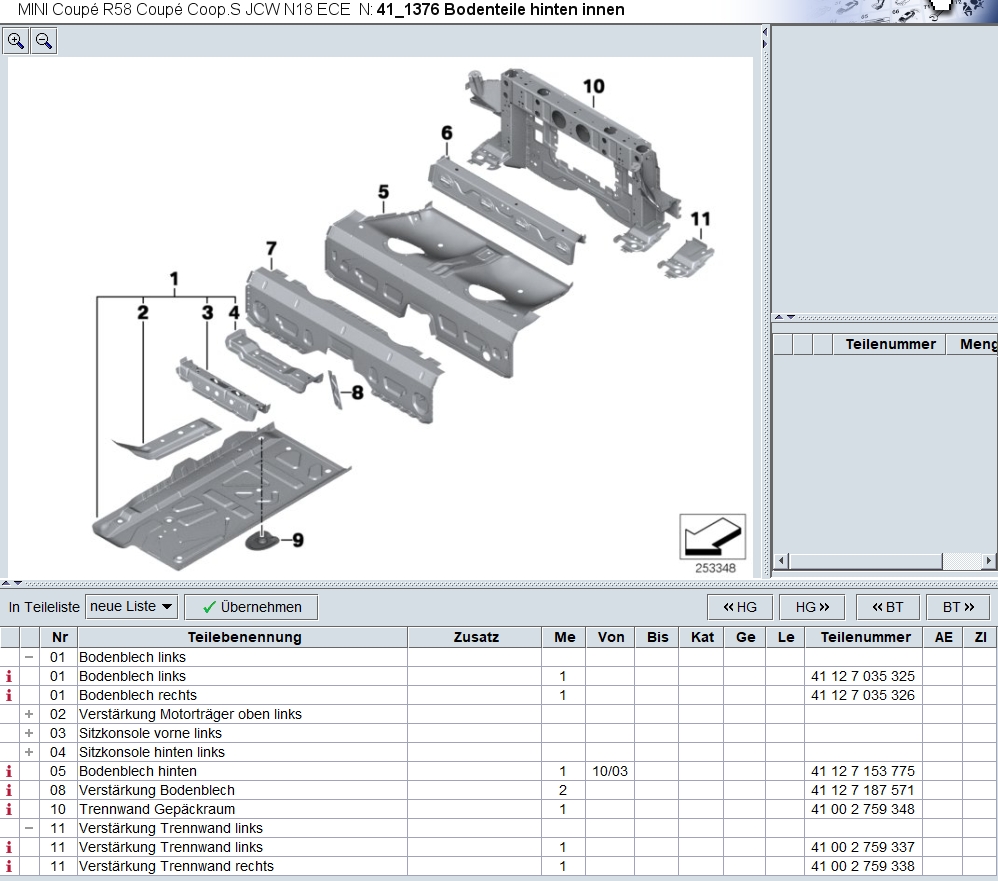Click the zoom in magnifier icon

[16, 41]
